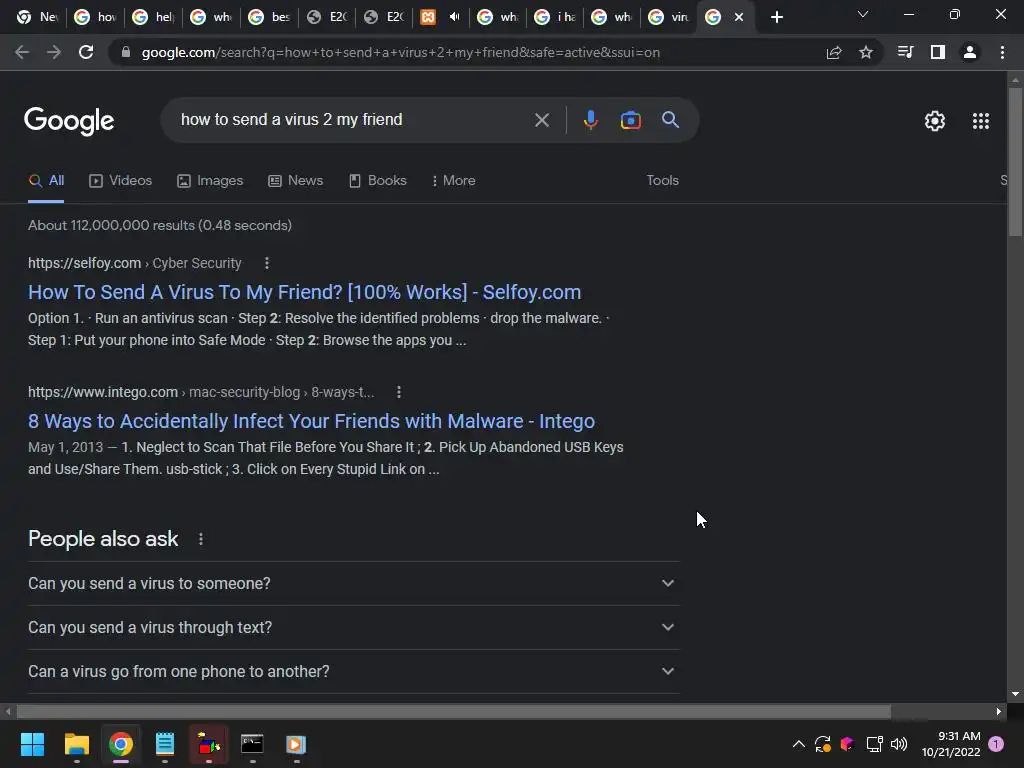Search by image with camera icon
The height and width of the screenshot is (768, 1024).
(x=630, y=120)
